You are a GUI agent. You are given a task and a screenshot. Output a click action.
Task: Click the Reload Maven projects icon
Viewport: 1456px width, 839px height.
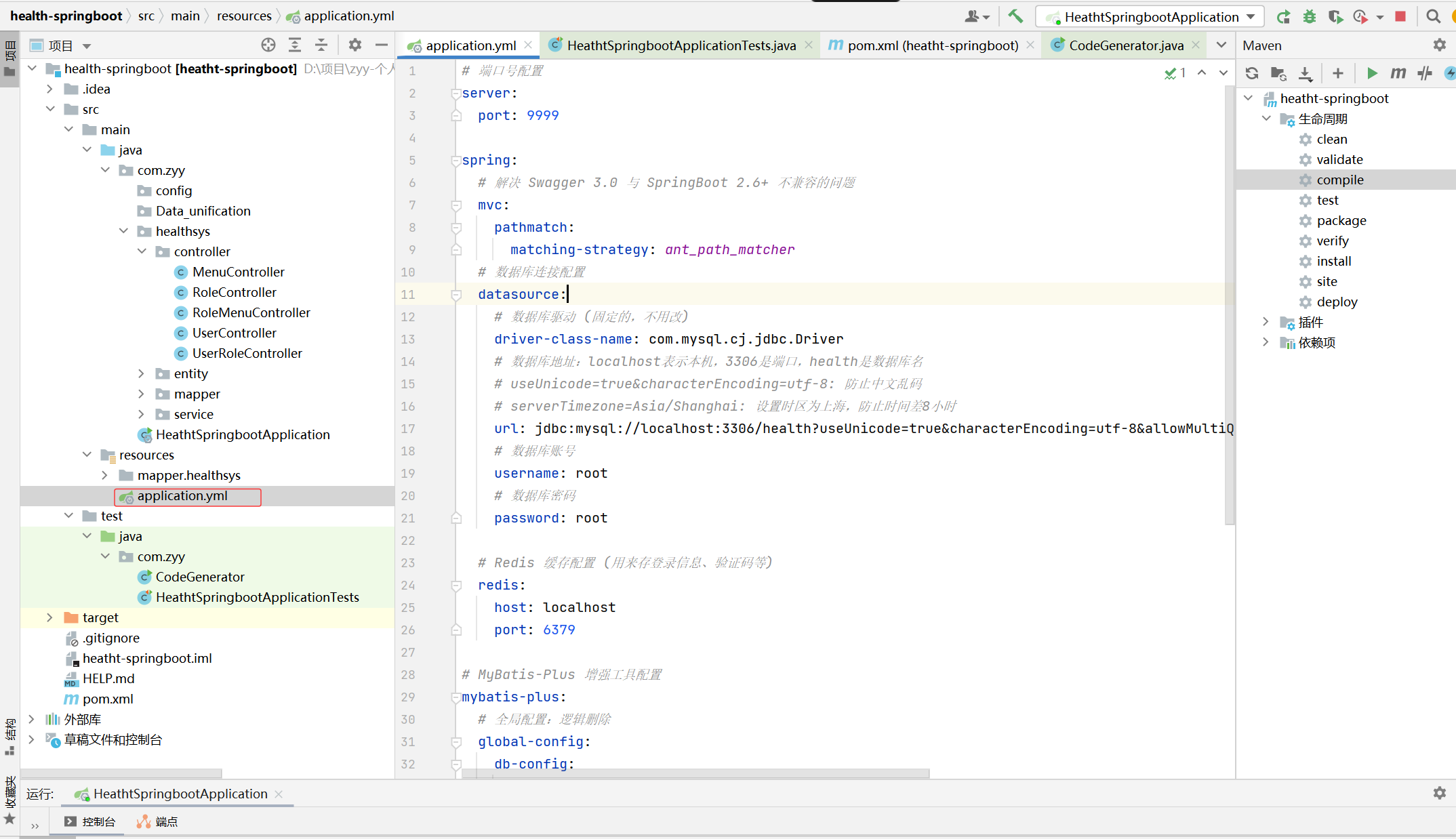click(1252, 73)
